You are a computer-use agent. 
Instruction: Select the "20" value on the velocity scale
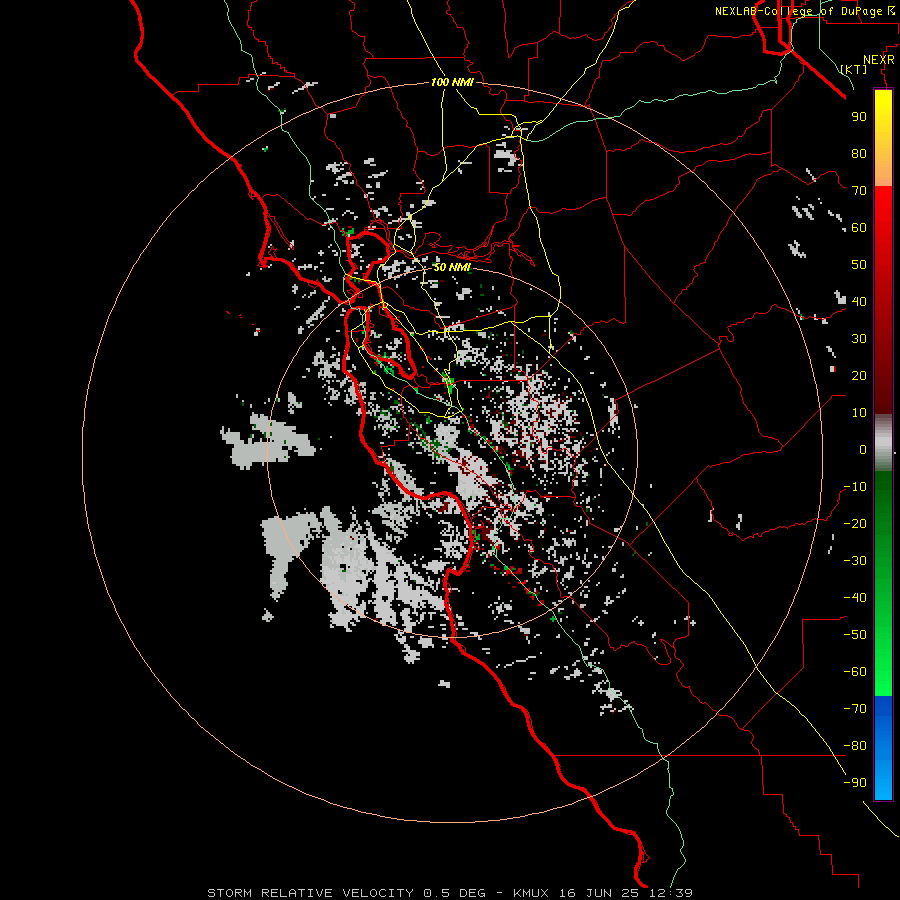click(859, 376)
